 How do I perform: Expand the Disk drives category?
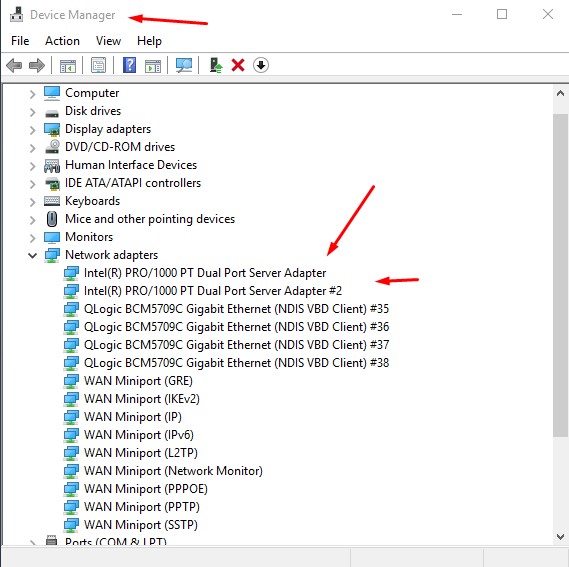[x=33, y=112]
